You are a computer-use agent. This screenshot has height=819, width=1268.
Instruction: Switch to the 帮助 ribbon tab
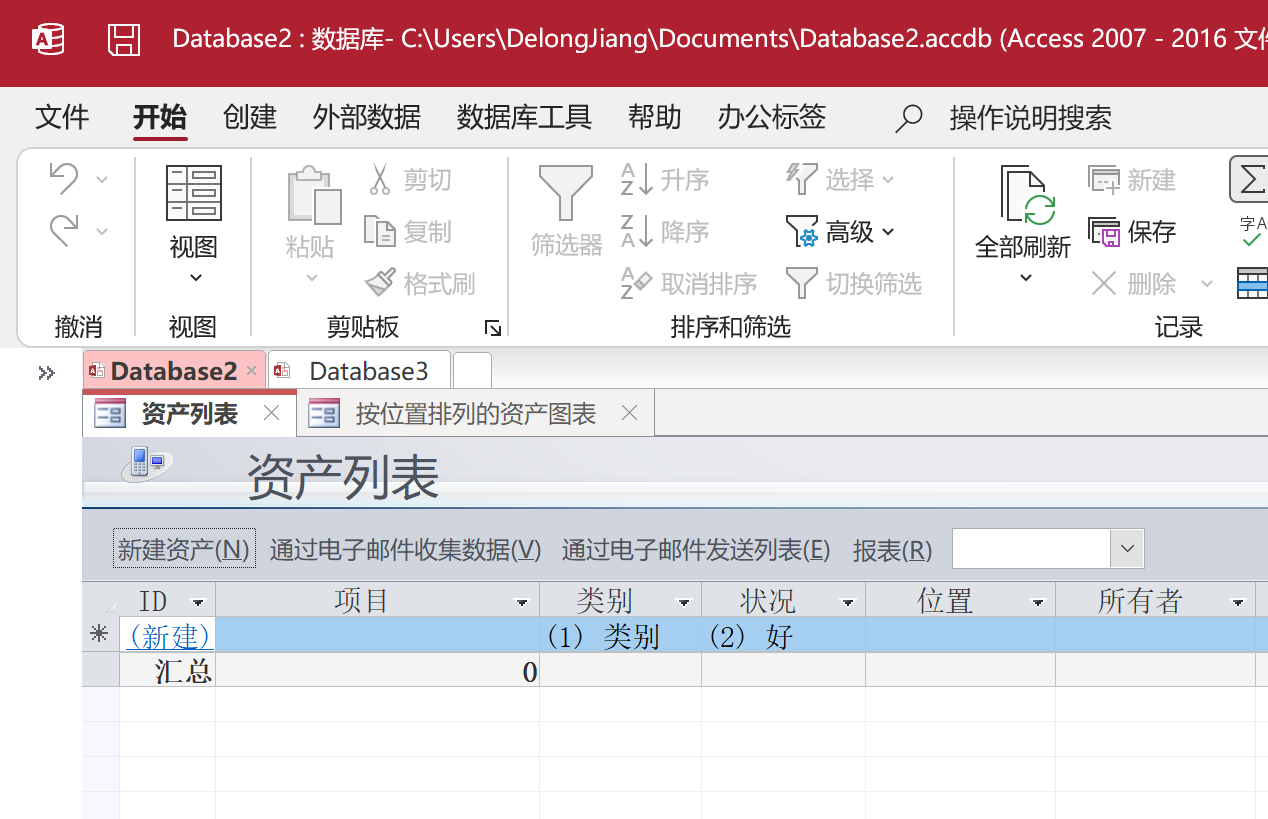click(655, 118)
